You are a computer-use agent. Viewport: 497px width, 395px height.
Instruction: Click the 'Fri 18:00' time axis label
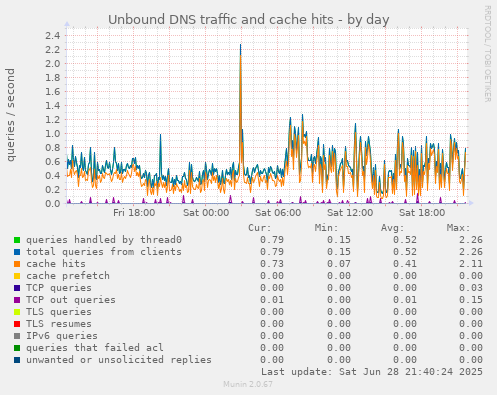point(134,213)
